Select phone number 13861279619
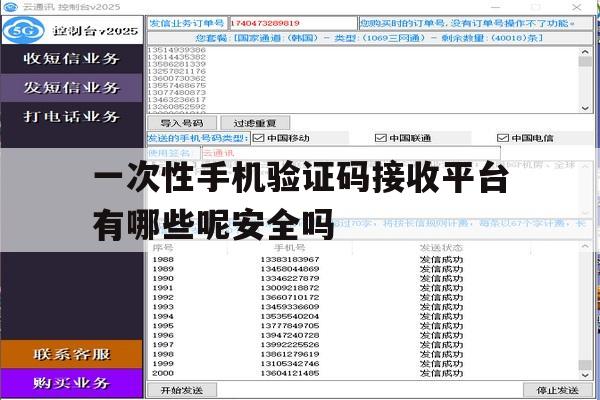Viewport: 600px width, 400px height. [290, 354]
